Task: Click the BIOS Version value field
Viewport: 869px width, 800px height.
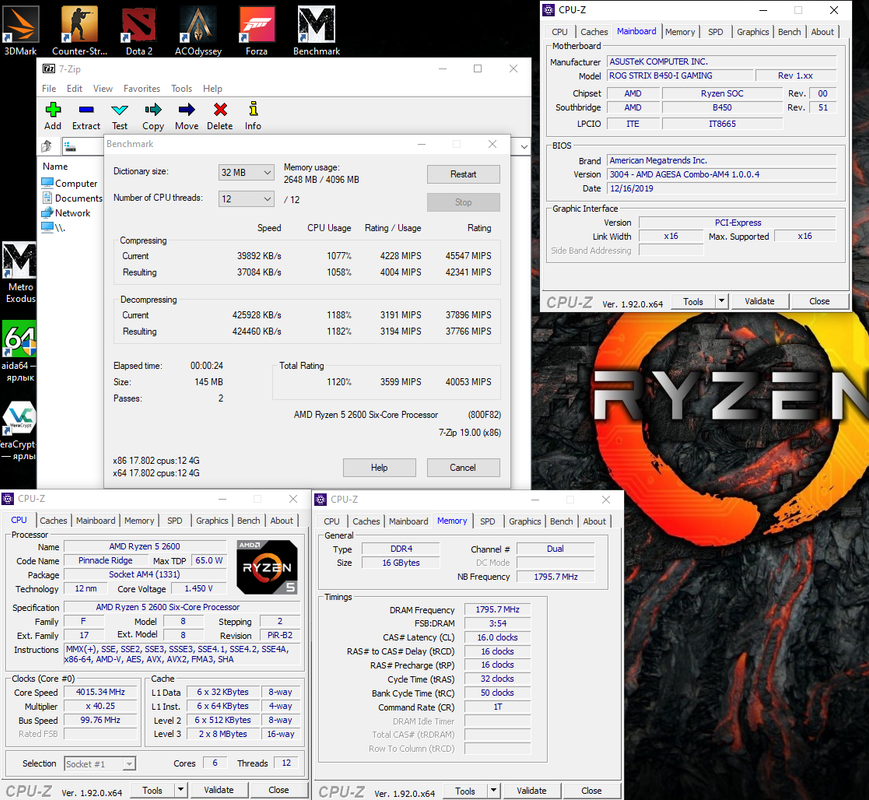Action: click(722, 175)
